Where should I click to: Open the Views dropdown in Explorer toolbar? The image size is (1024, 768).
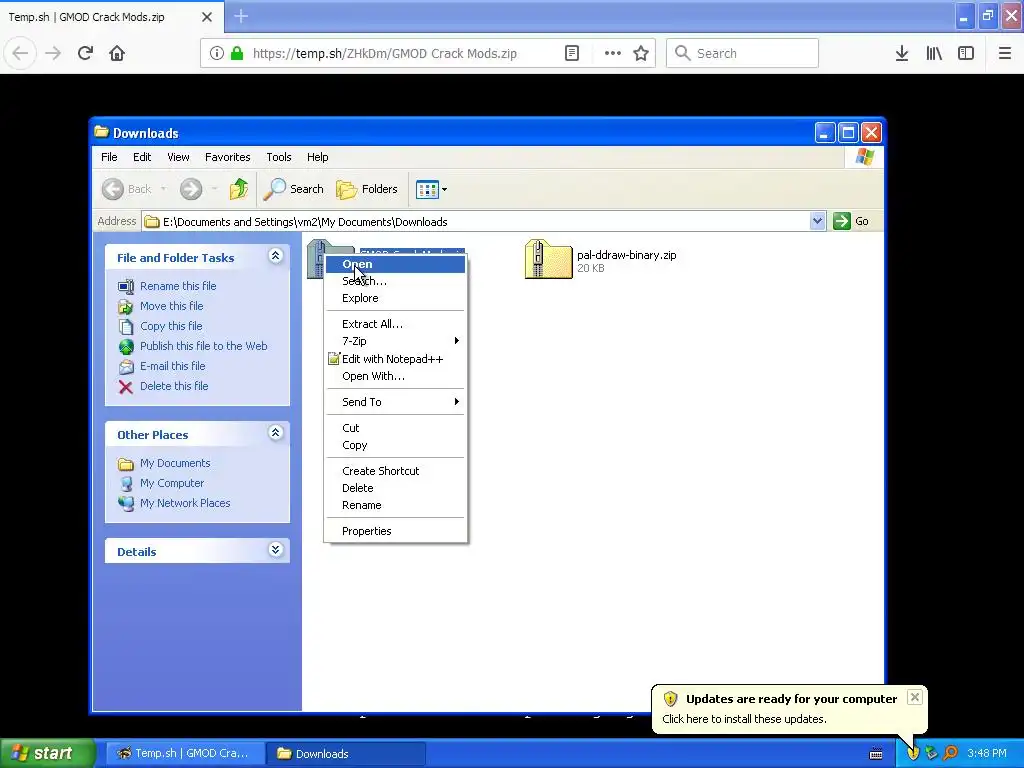pos(431,189)
